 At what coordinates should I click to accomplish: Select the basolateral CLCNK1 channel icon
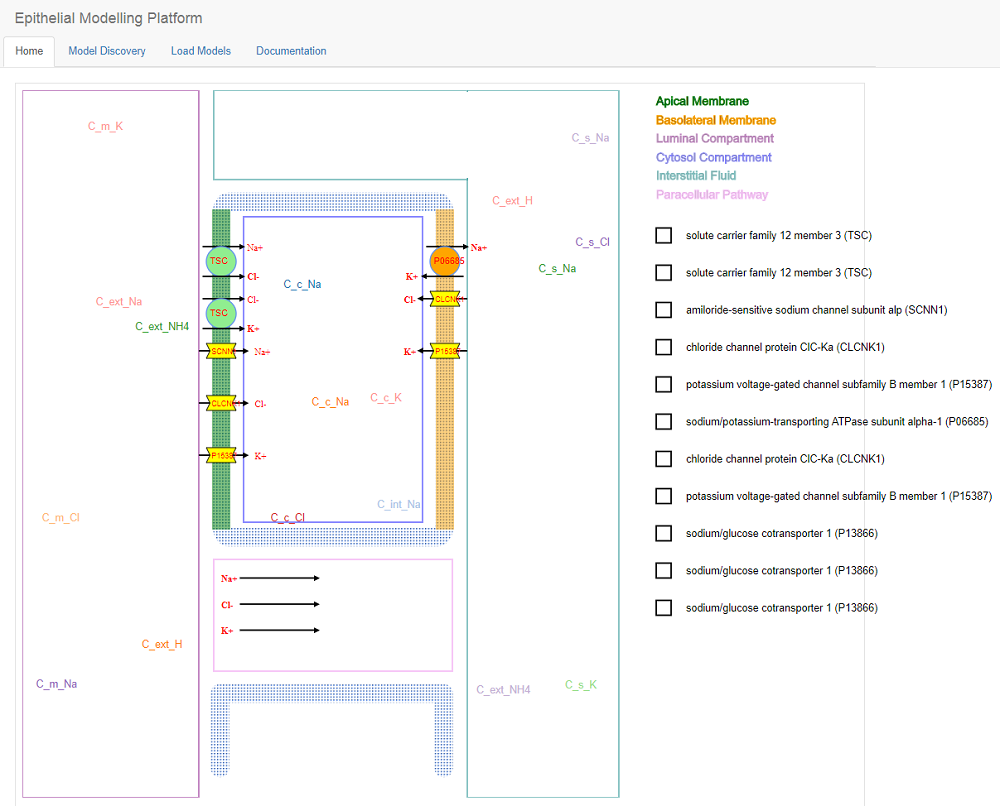[445, 298]
